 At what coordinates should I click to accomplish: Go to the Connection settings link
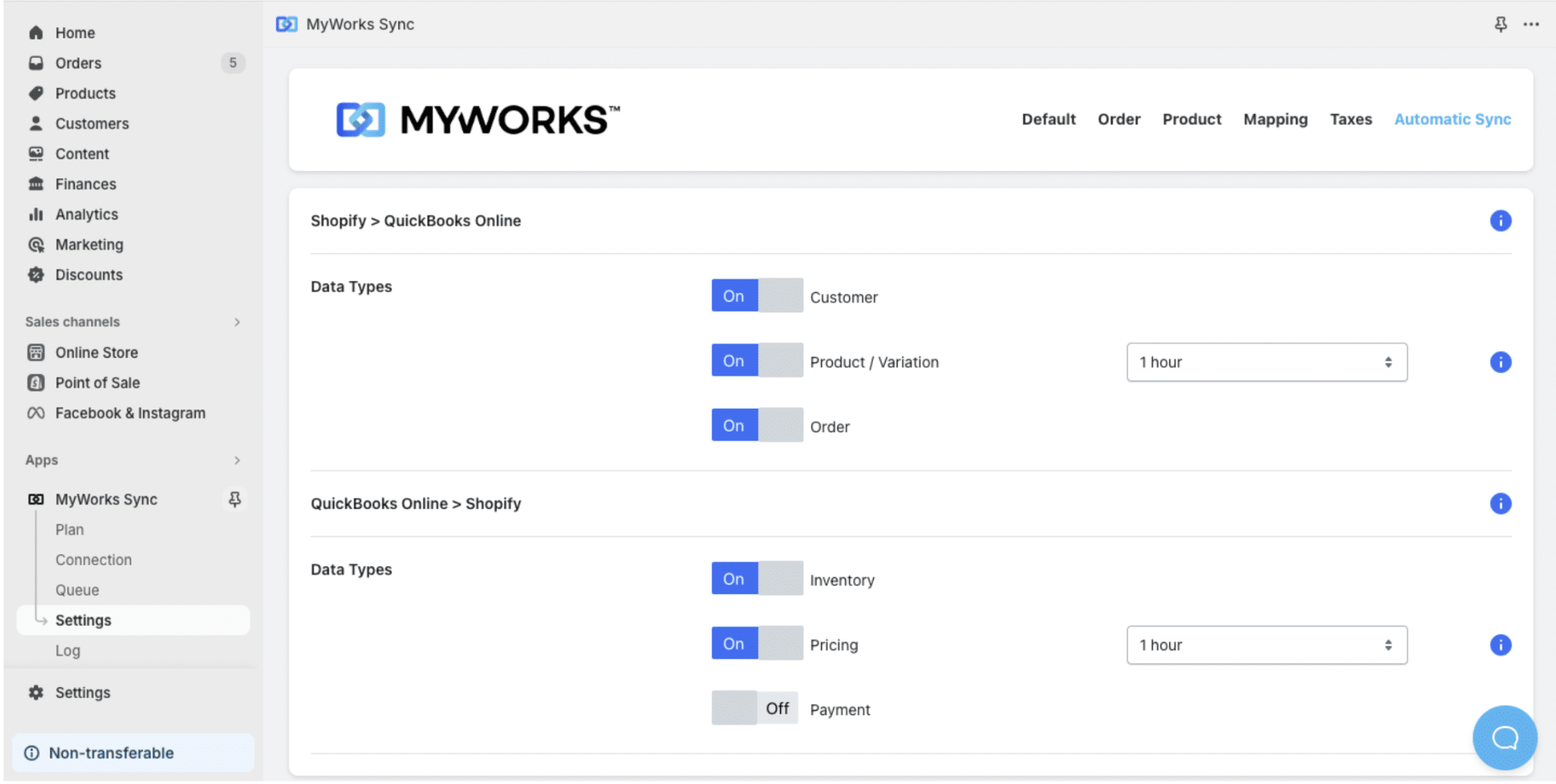(x=94, y=559)
